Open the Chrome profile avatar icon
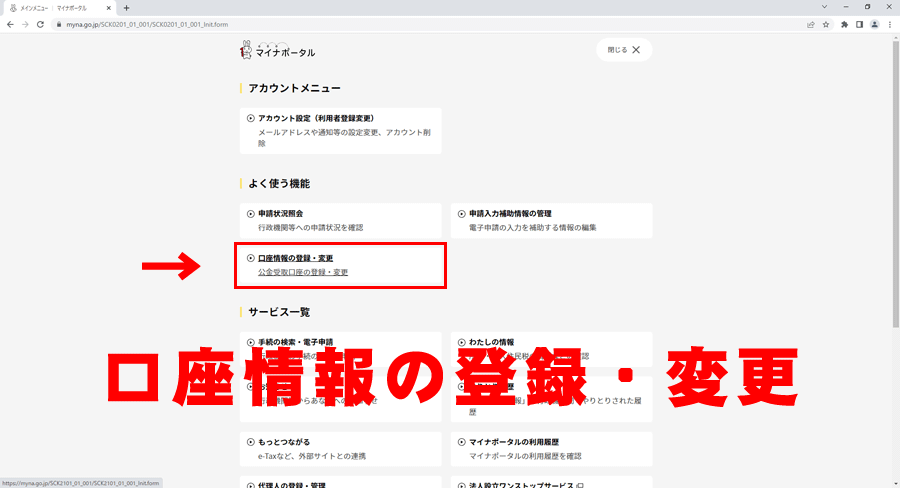Screen dimensions: 900x488 (874, 25)
